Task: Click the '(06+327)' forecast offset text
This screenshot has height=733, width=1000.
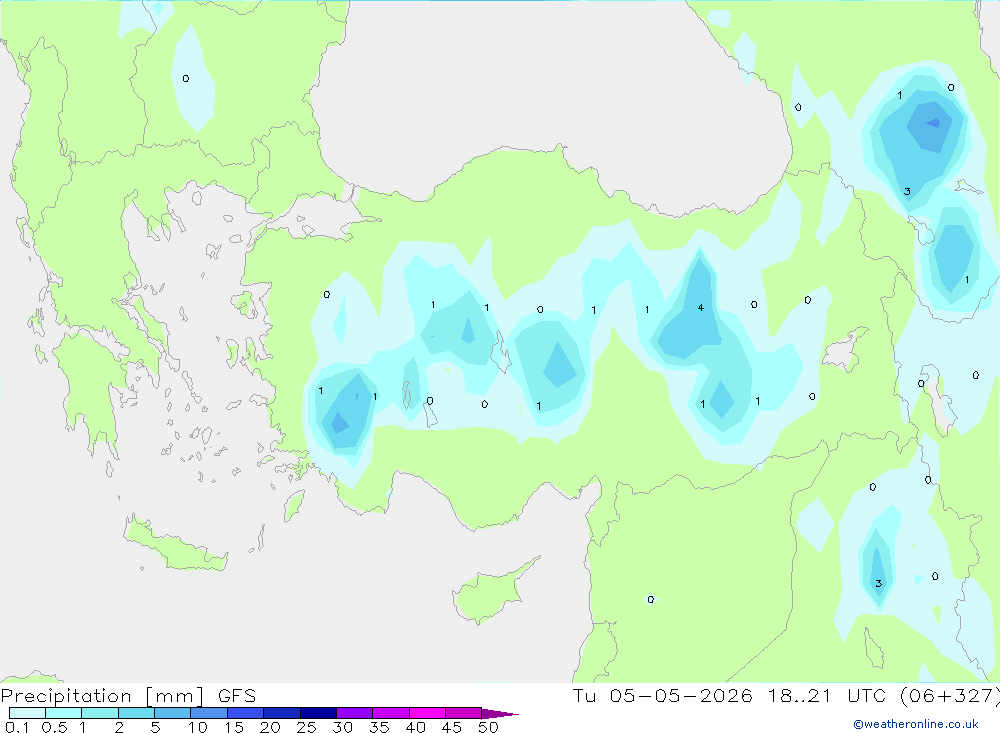Action: [x=950, y=696]
